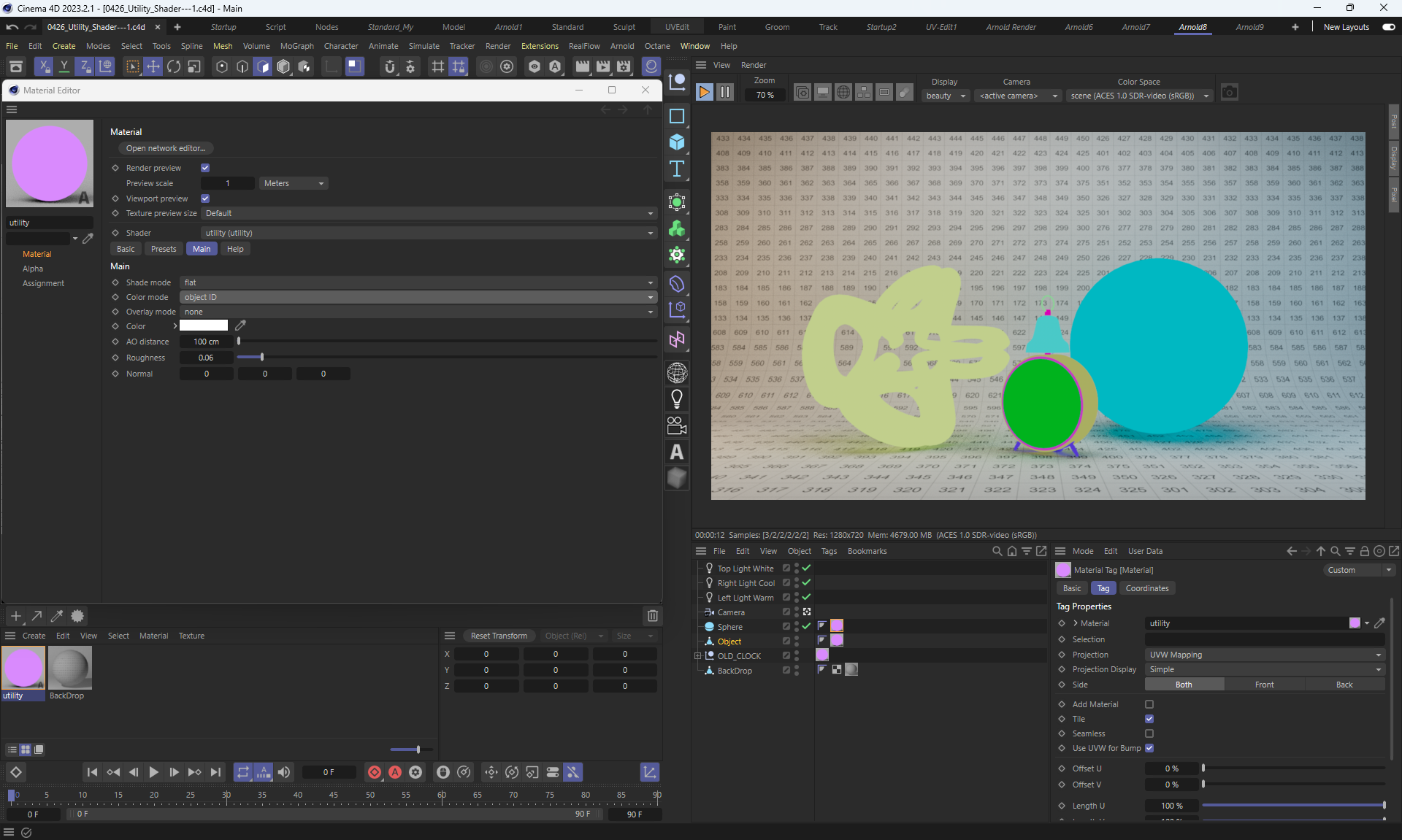Open the Projection UVW Mapping dropdown
The image size is (1402, 840).
(1264, 655)
